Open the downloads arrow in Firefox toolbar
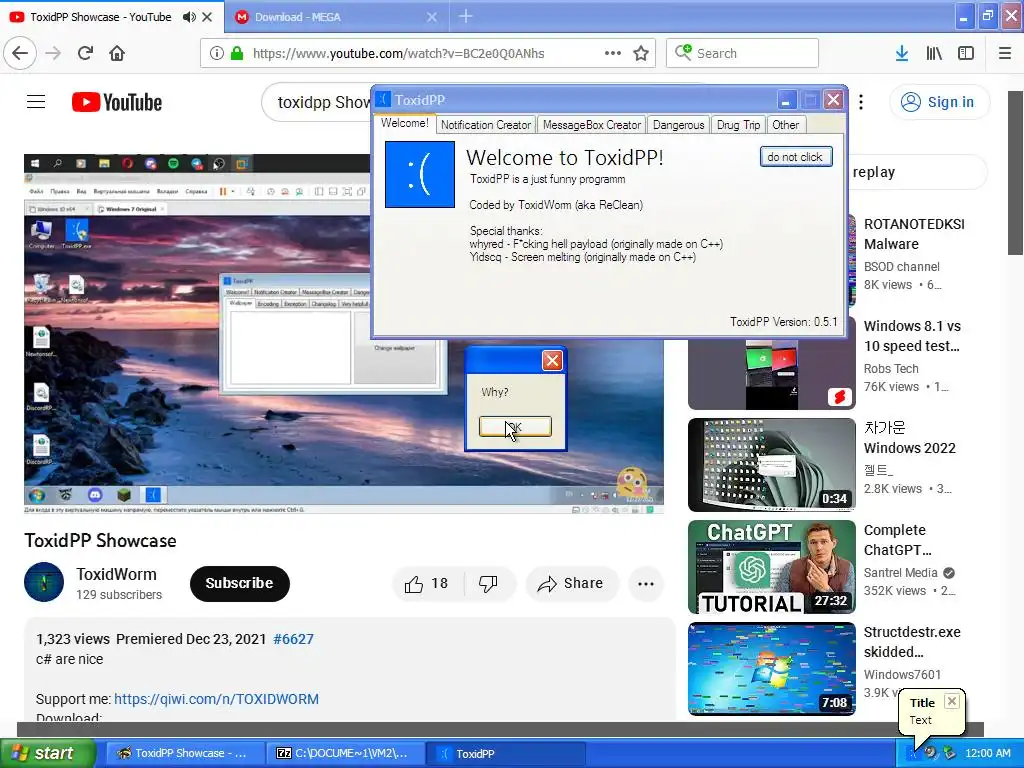This screenshot has height=768, width=1024. coord(902,53)
